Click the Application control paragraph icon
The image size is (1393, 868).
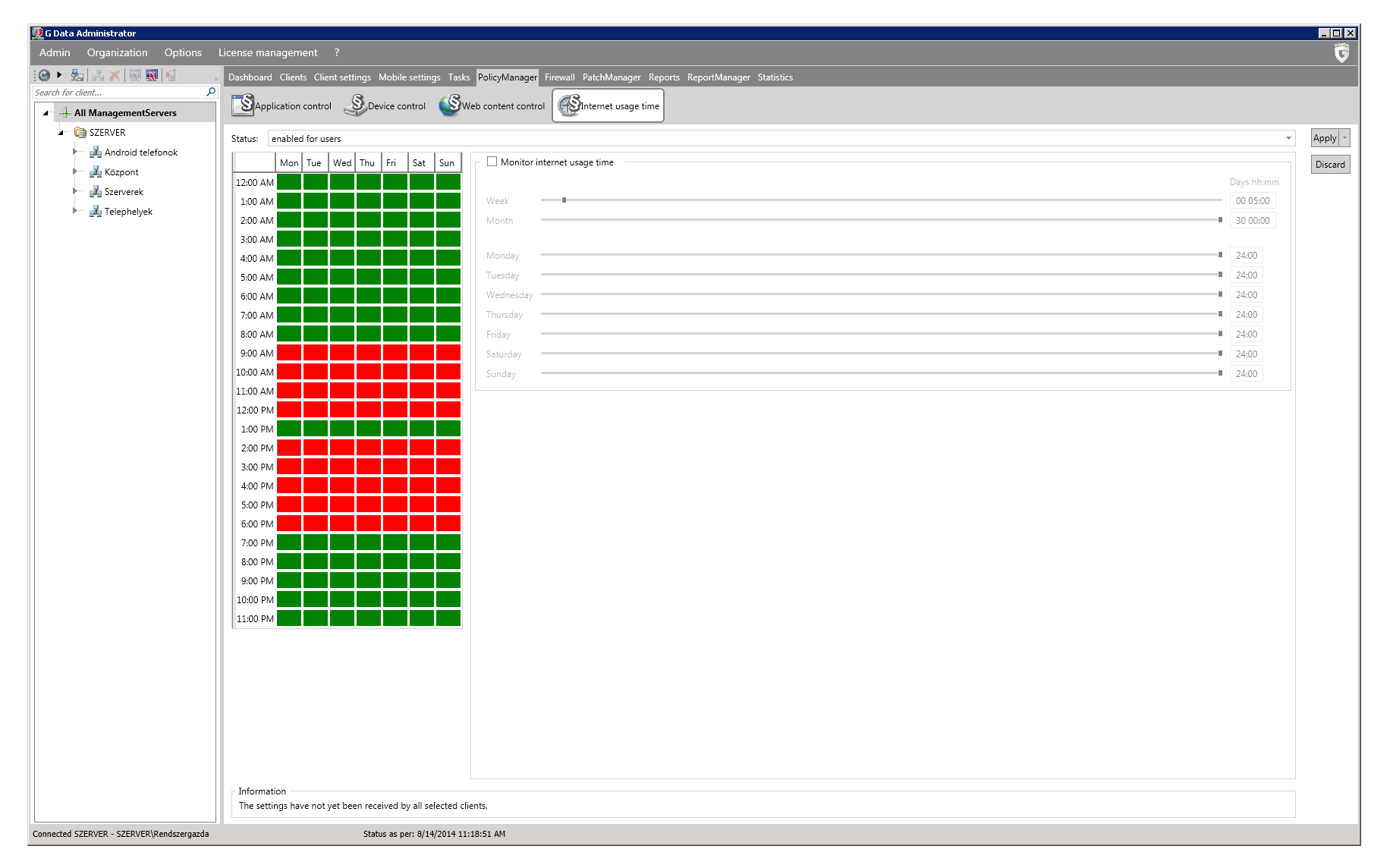click(x=243, y=105)
